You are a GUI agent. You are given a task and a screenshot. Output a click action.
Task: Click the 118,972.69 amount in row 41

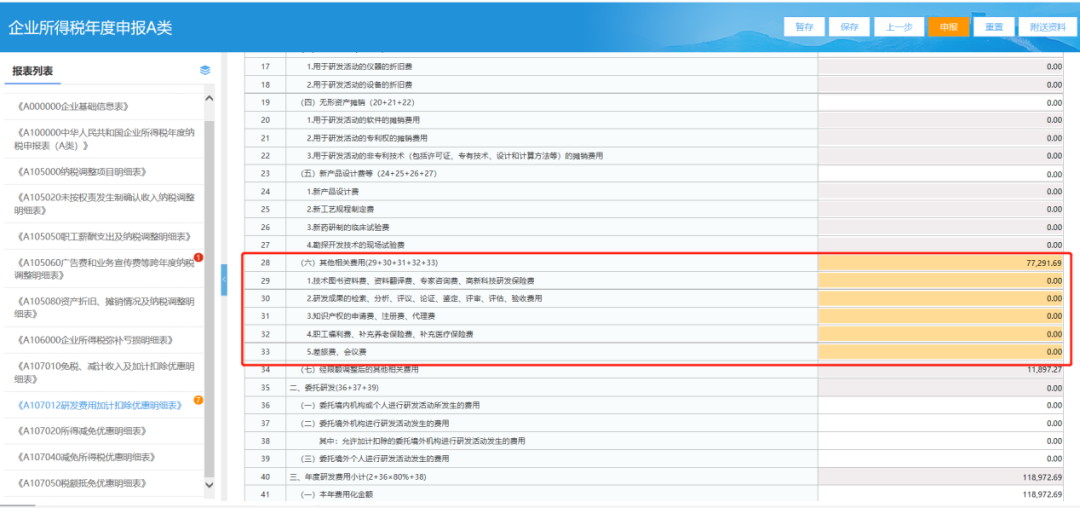click(1042, 494)
